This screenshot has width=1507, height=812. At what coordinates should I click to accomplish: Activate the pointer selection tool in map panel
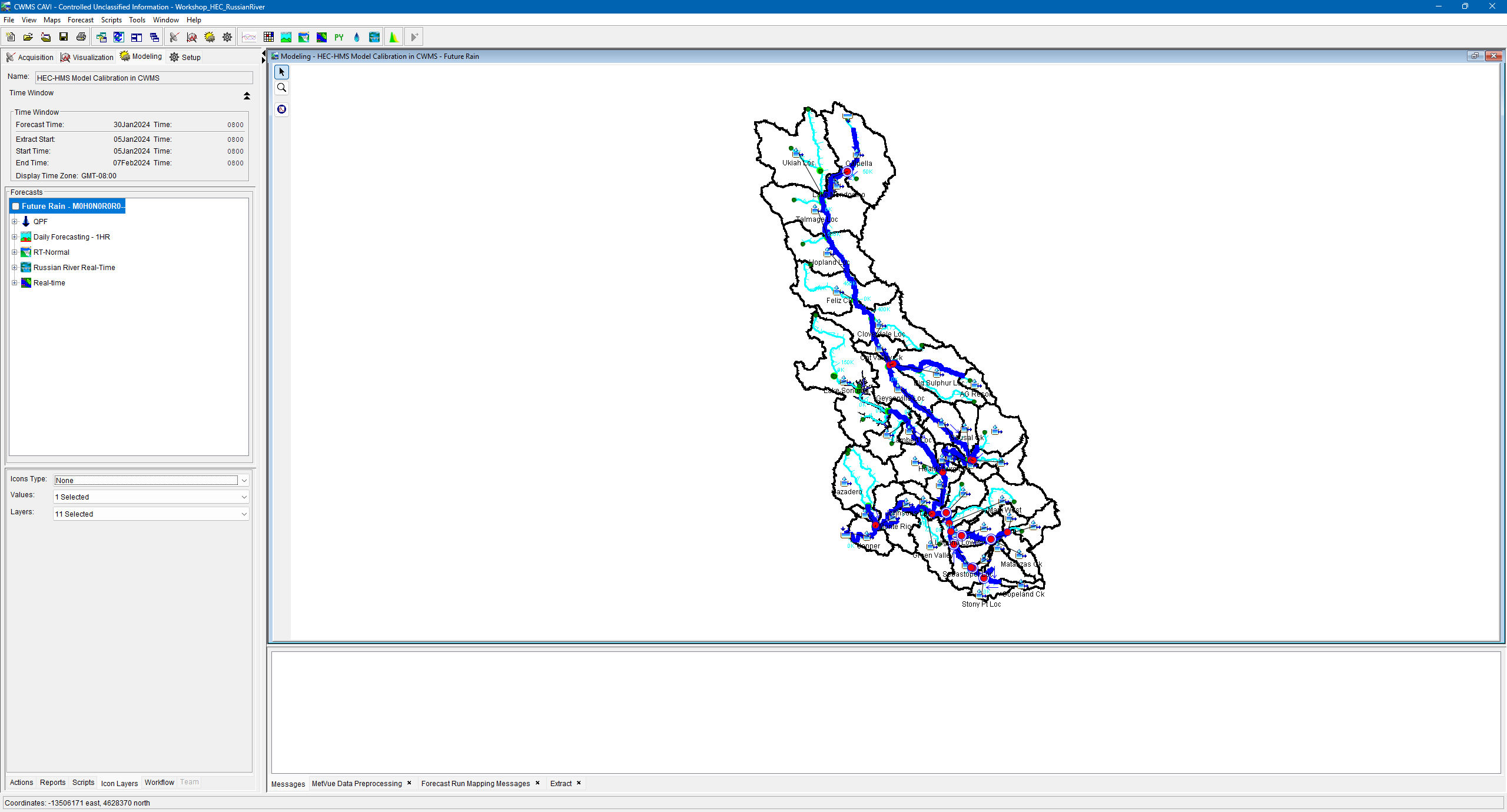[281, 71]
